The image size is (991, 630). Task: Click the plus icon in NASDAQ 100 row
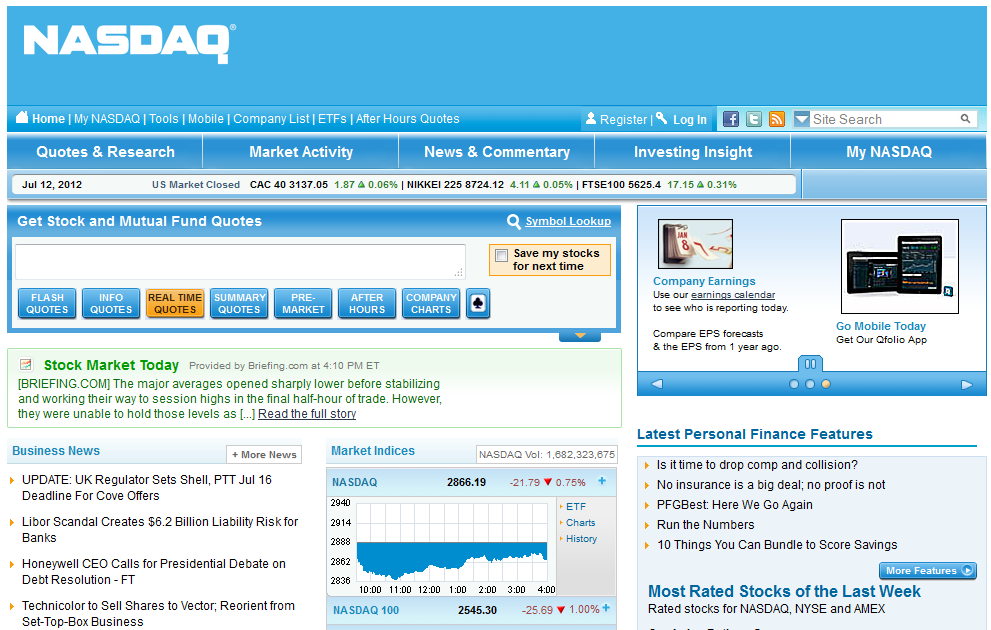coord(606,608)
